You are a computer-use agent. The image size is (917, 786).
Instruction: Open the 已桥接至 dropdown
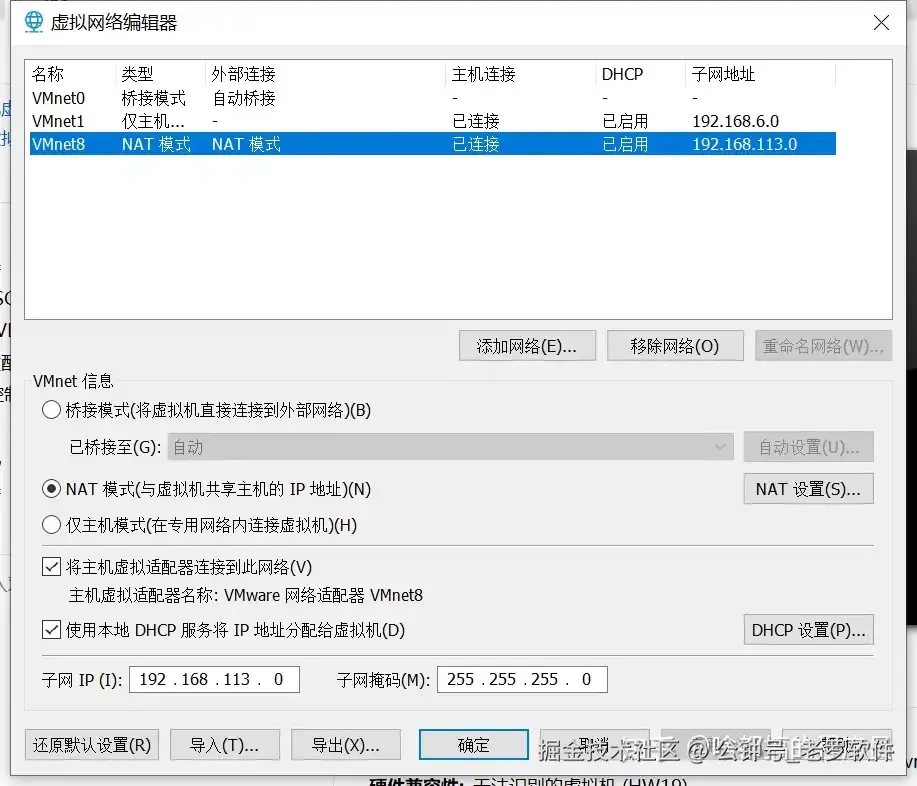(x=450, y=447)
